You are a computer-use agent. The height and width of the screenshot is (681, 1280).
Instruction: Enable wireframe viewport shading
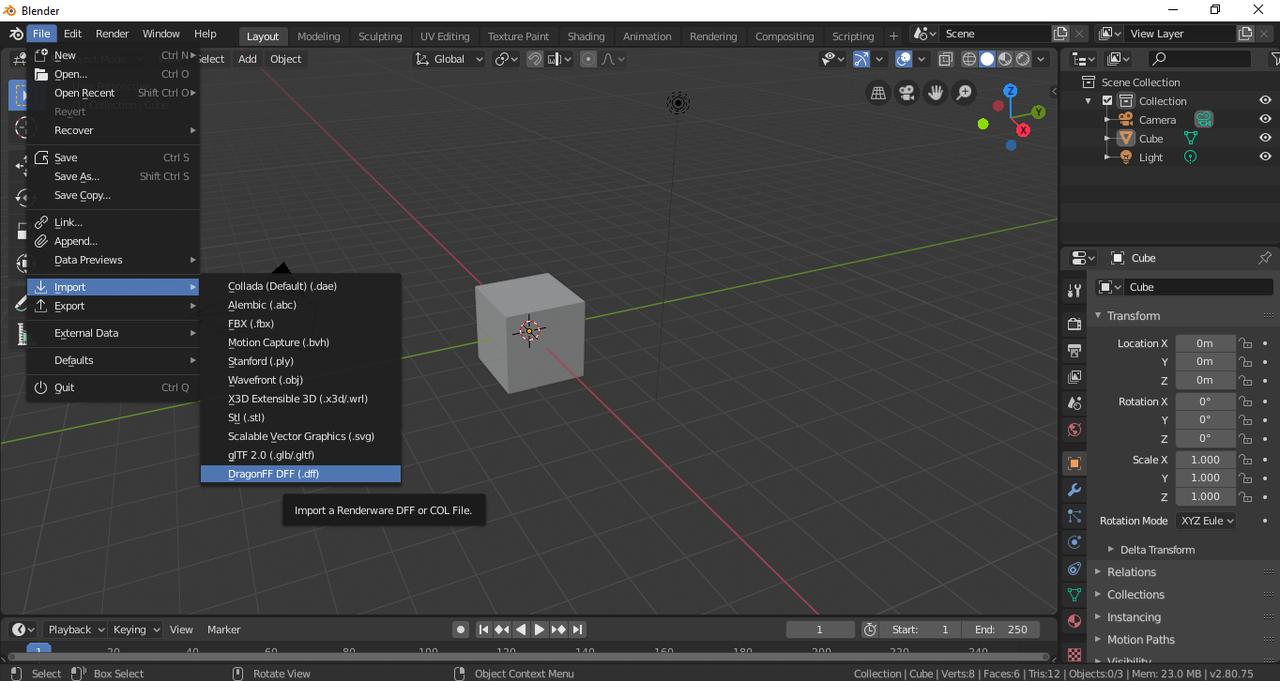coord(969,59)
